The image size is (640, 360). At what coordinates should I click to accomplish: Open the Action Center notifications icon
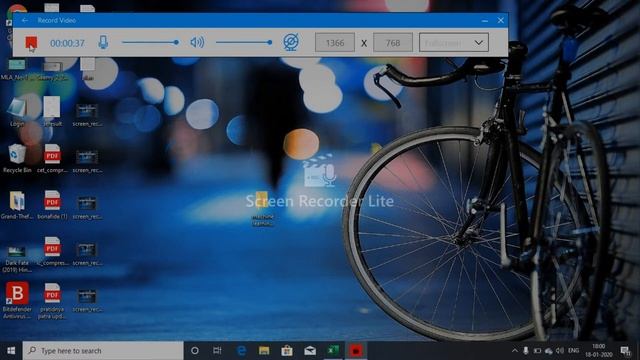625,351
